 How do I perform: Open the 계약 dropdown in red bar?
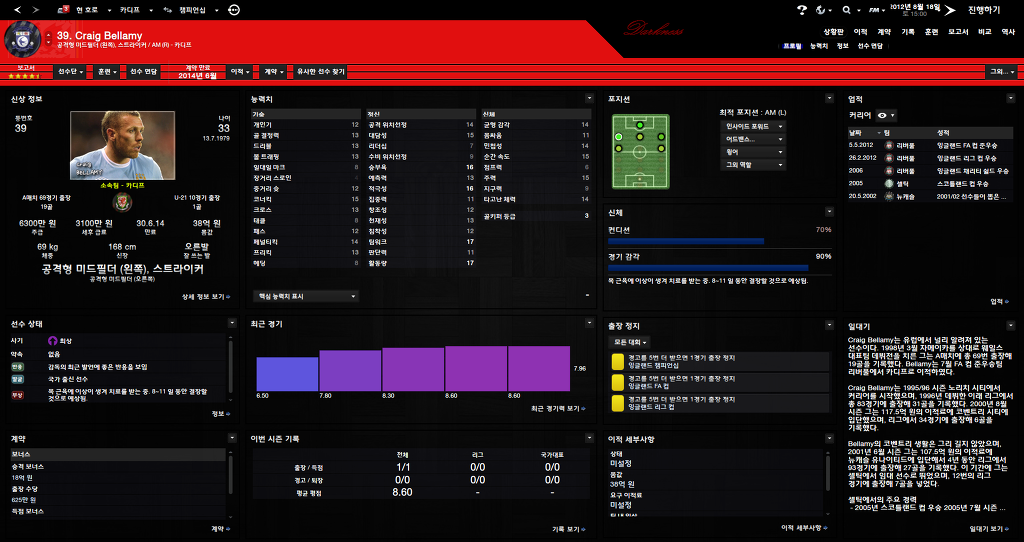pyautogui.click(x=274, y=72)
